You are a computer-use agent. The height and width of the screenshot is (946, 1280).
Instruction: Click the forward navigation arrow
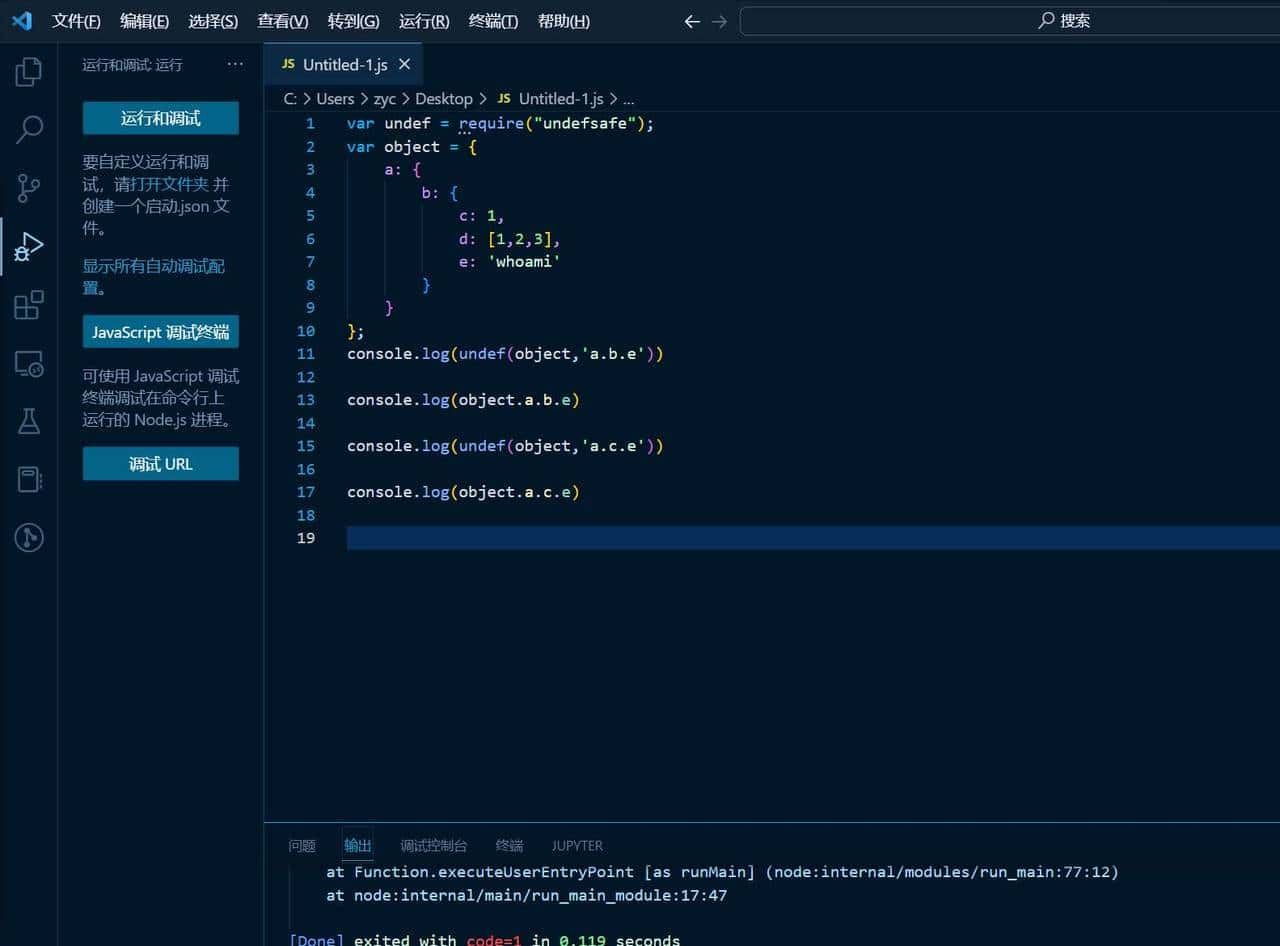pyautogui.click(x=719, y=20)
